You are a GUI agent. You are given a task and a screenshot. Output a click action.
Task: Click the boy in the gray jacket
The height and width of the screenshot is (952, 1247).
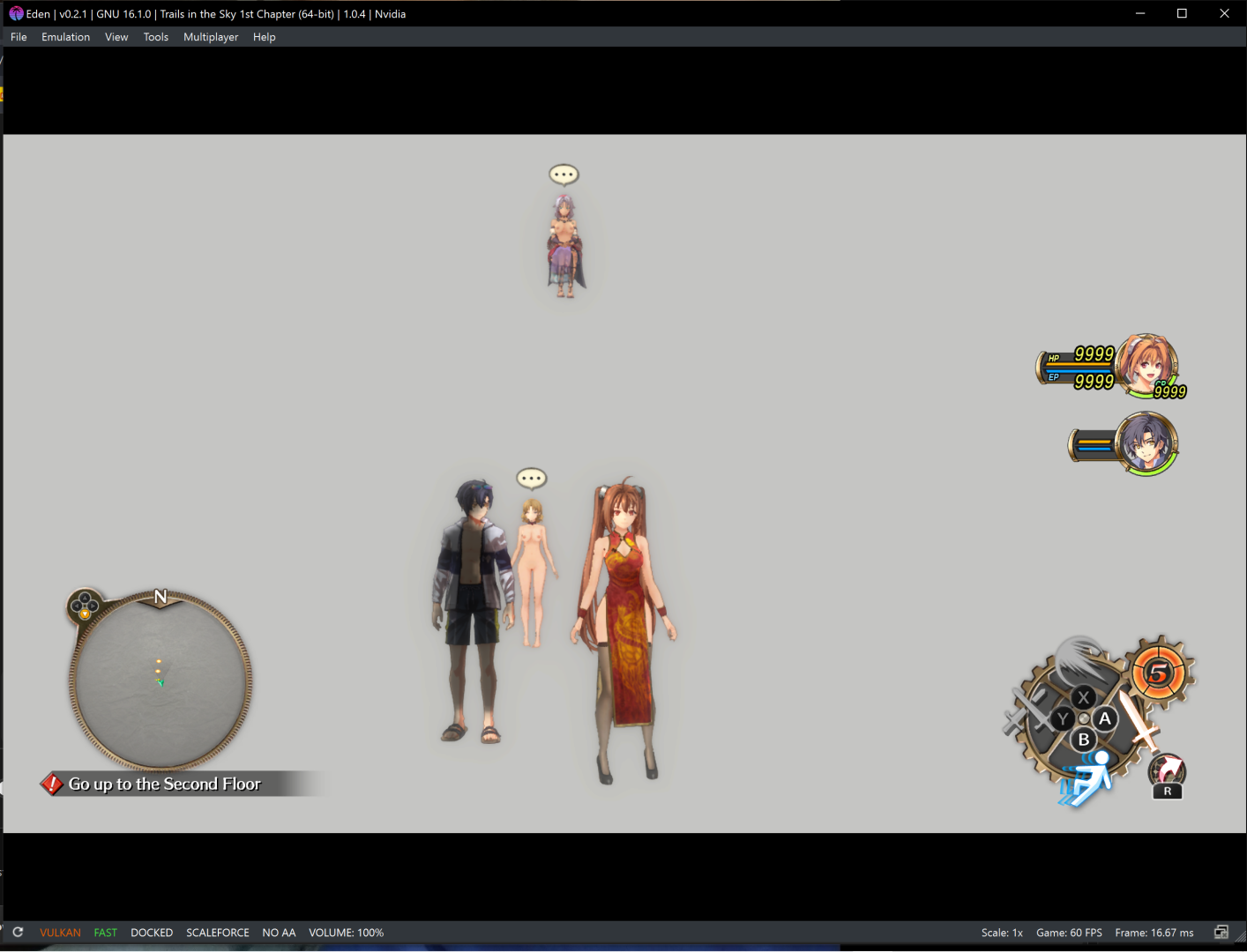(x=474, y=611)
